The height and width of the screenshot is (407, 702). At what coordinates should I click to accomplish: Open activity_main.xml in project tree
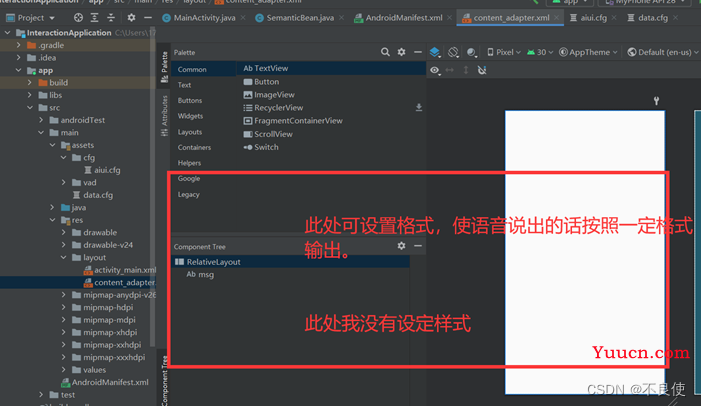click(x=120, y=270)
